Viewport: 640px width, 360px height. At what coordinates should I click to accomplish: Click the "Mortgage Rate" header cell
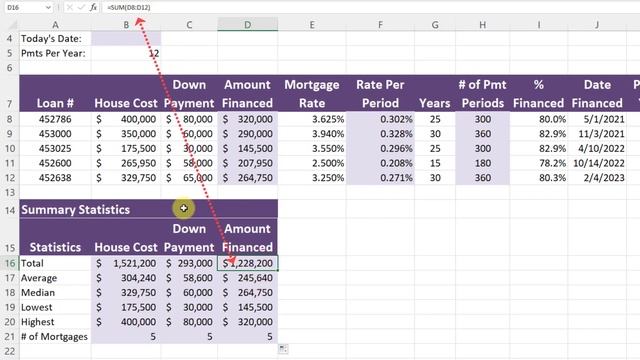(312, 93)
